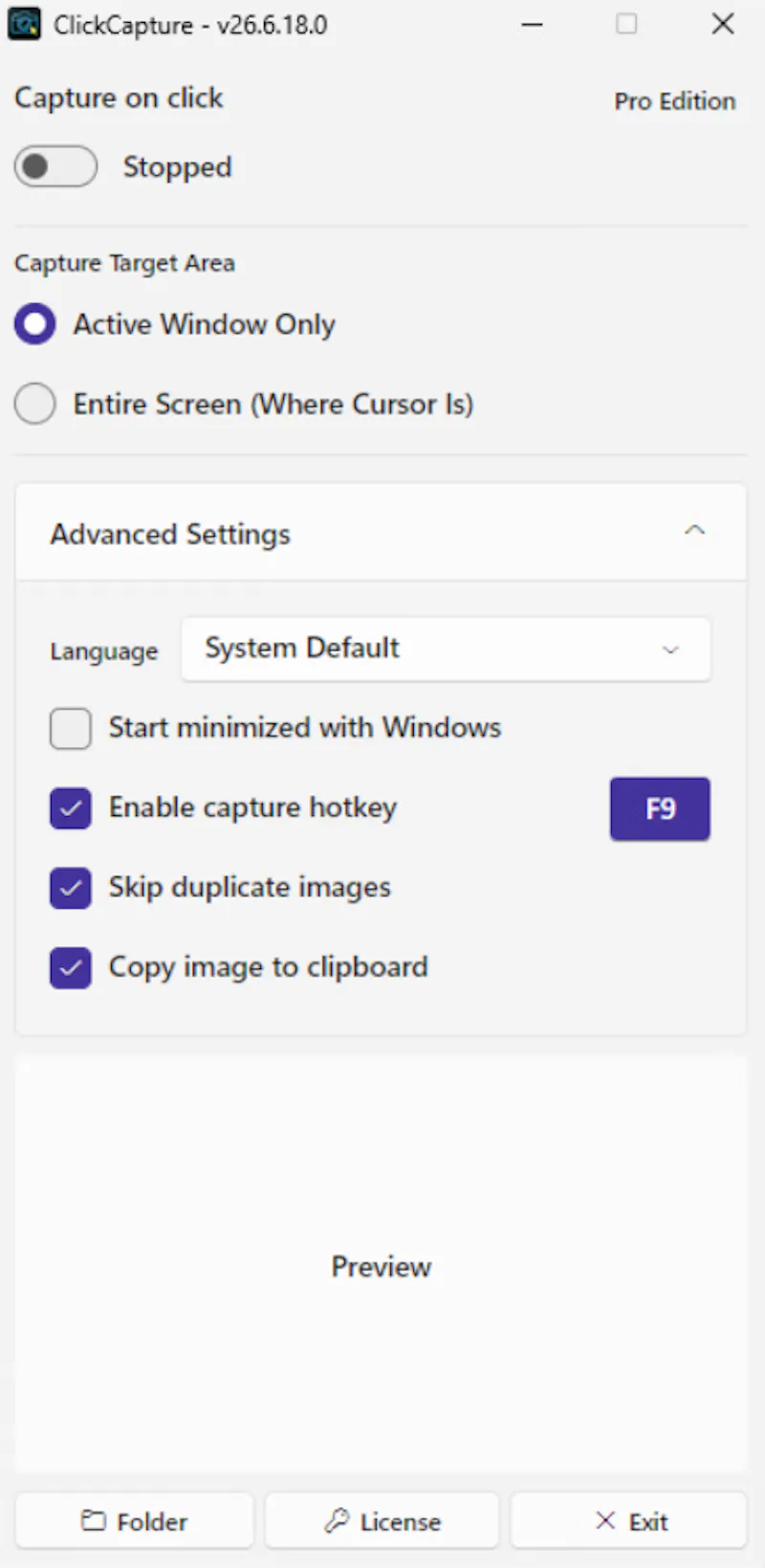Click the Pro Edition label

[675, 100]
